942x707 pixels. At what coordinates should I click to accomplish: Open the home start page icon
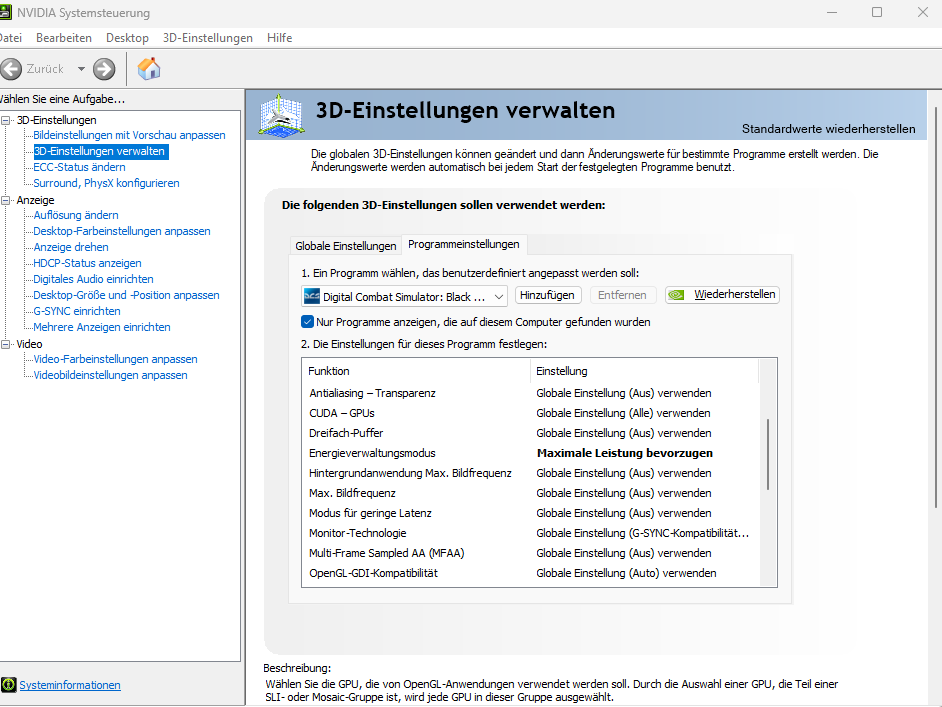tap(149, 68)
